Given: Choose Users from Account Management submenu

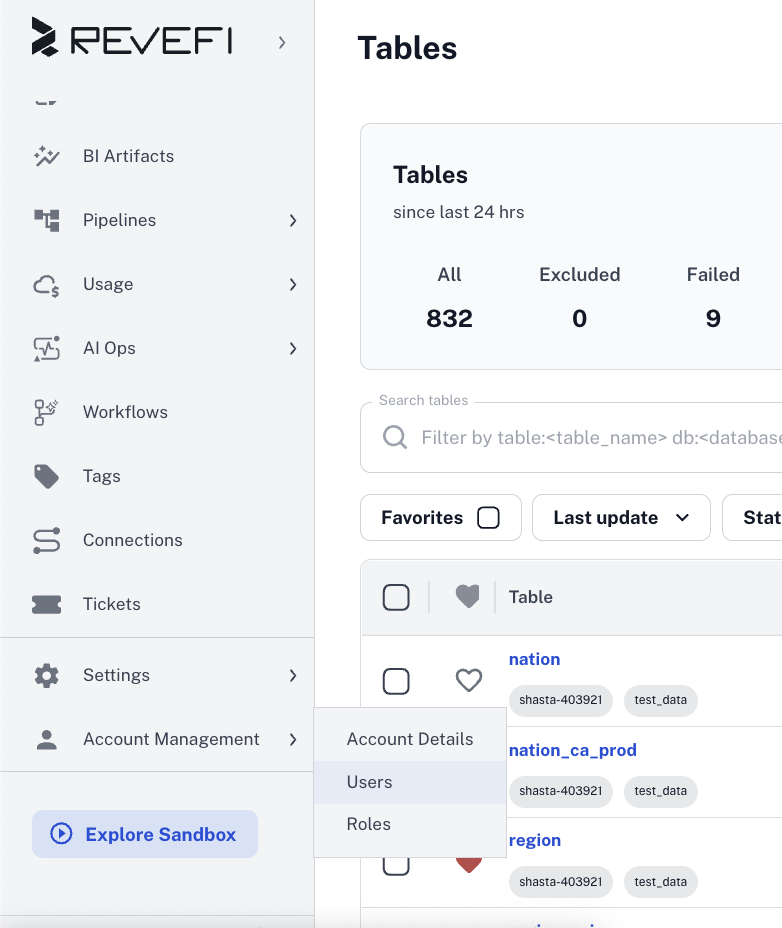Looking at the screenshot, I should coord(369,782).
